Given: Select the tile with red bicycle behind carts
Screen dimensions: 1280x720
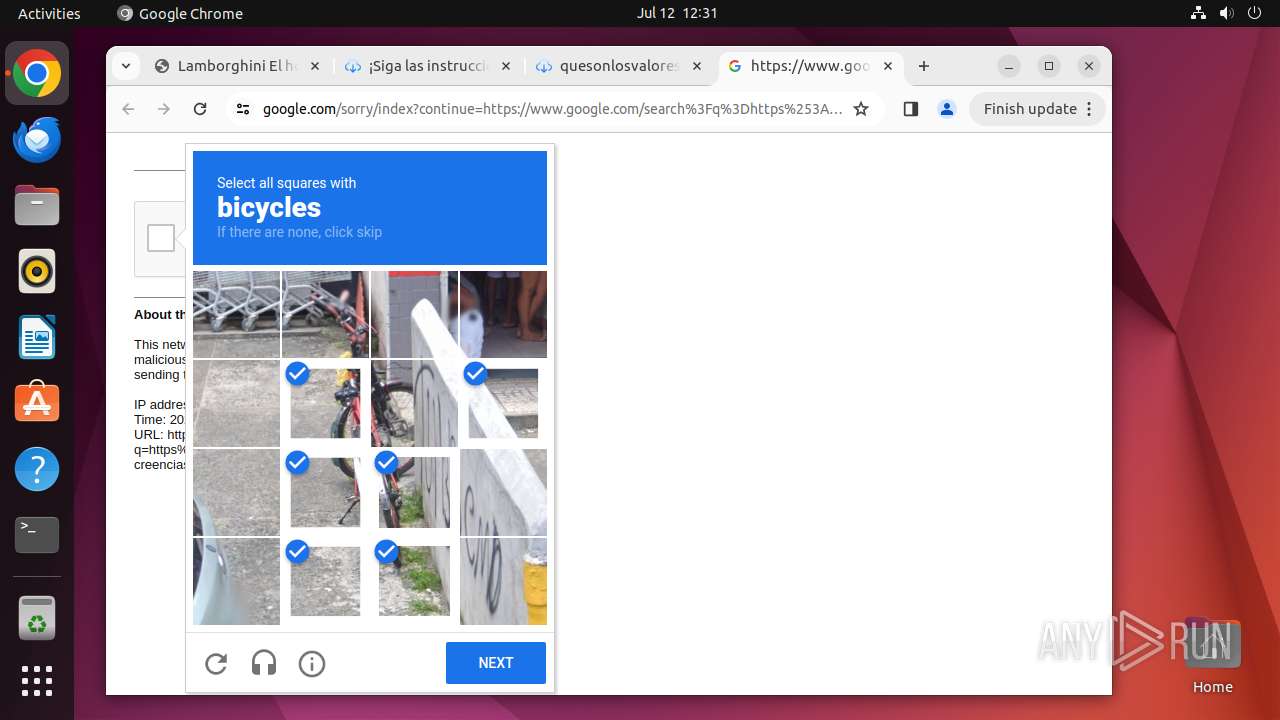Looking at the screenshot, I should click(325, 314).
